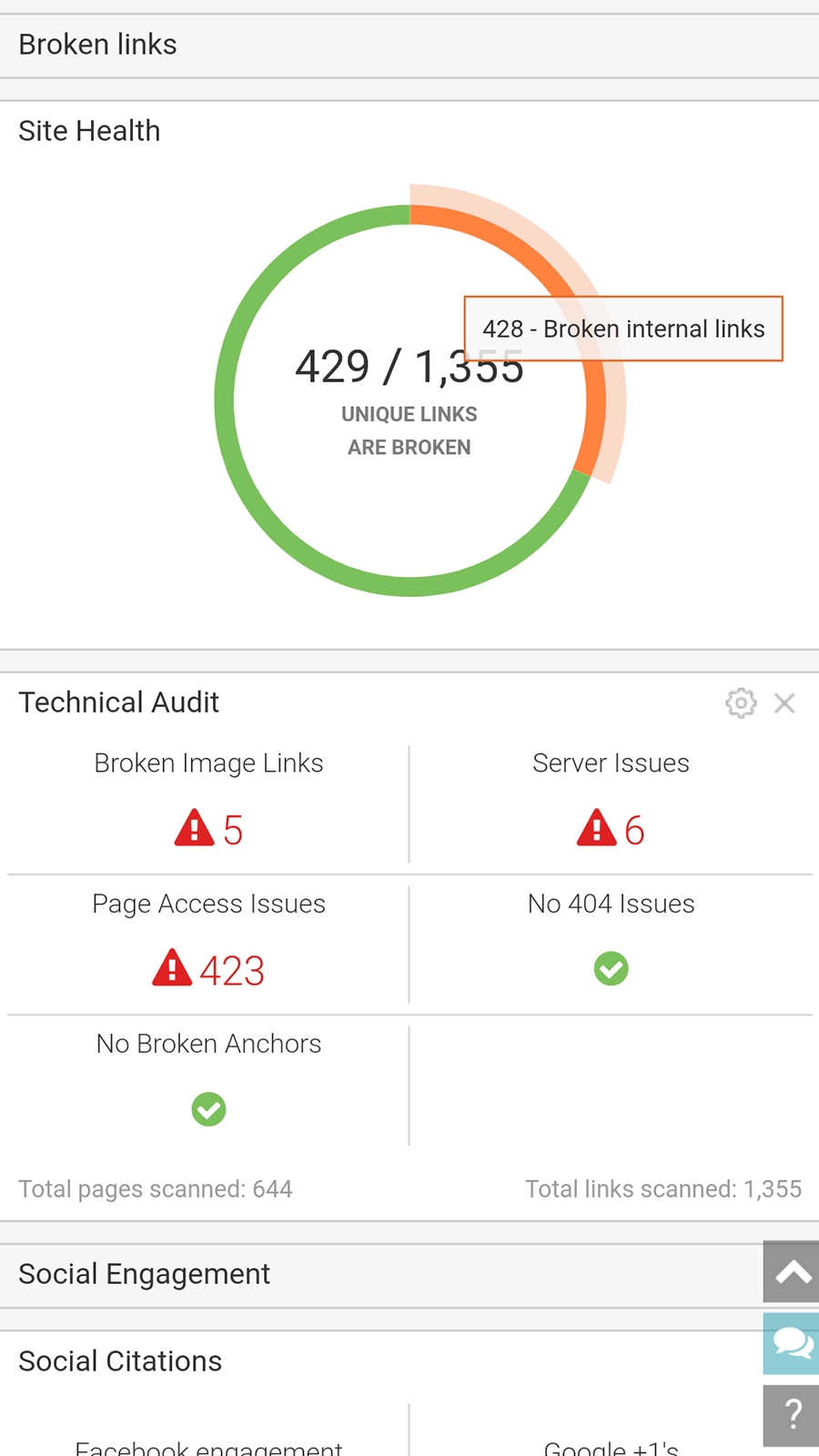The image size is (819, 1456).
Task: Open the chat feedback icon
Action: [791, 1343]
